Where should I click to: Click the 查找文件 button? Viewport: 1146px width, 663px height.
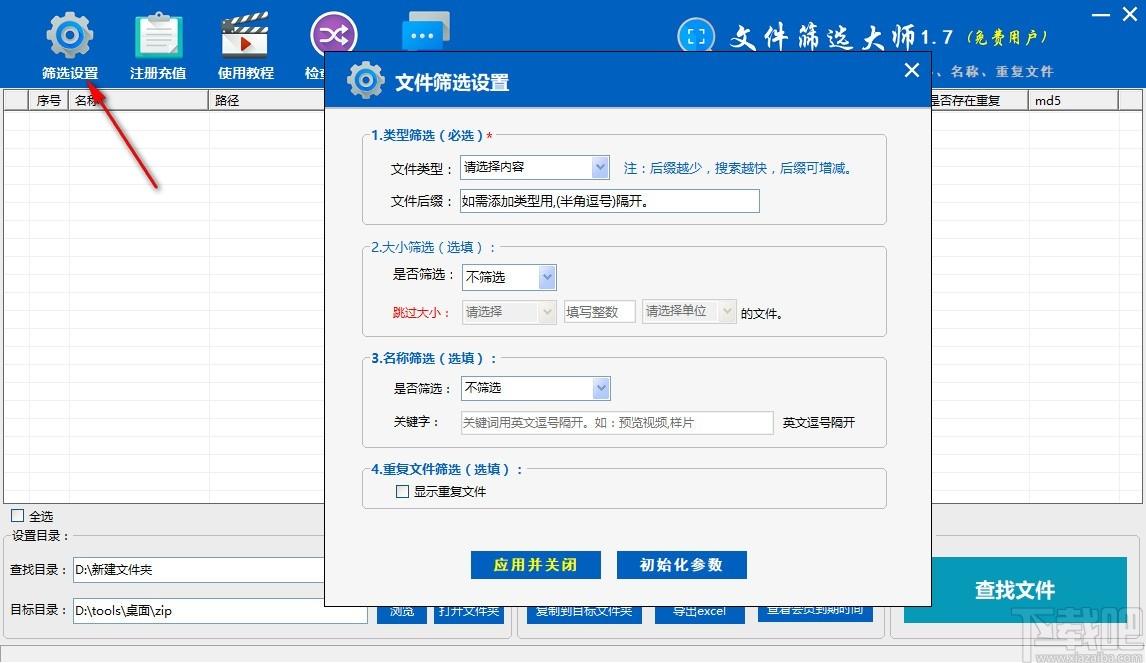pos(1015,590)
